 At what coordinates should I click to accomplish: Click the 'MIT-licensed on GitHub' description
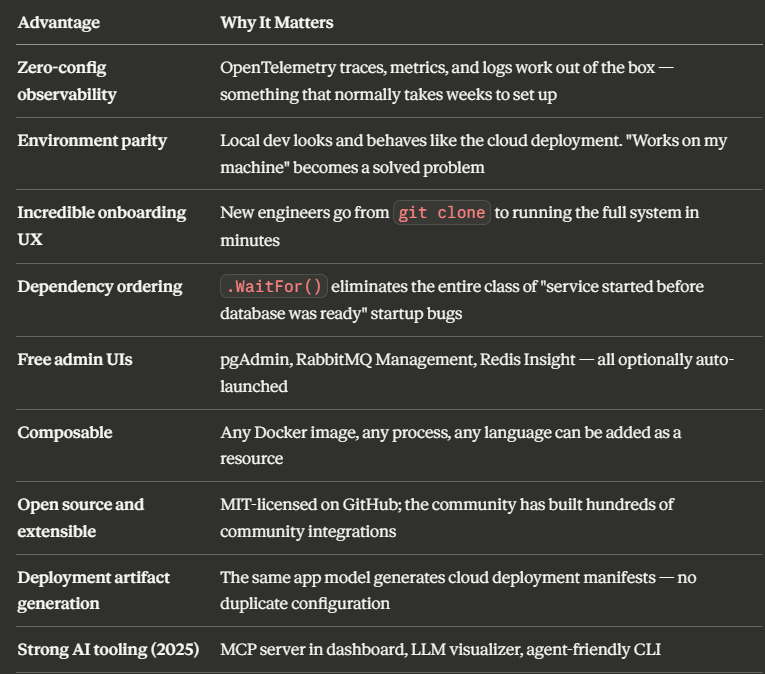(x=446, y=518)
